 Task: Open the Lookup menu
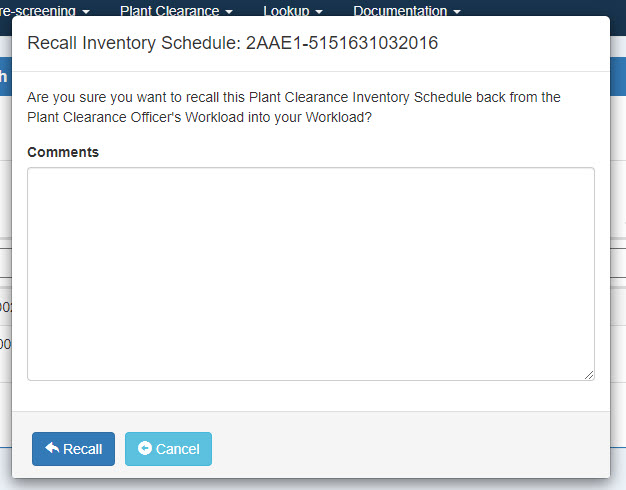coord(291,11)
